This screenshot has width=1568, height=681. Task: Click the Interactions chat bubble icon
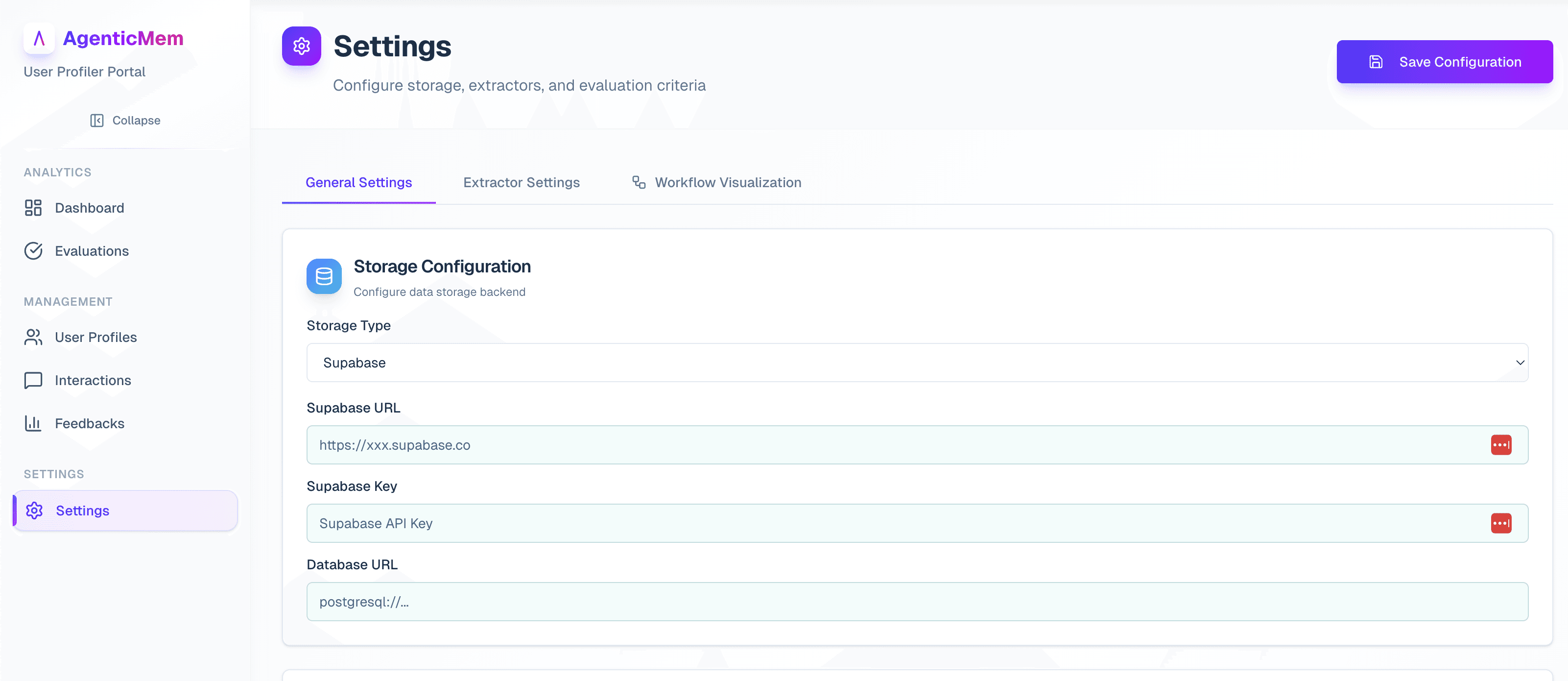(x=33, y=380)
